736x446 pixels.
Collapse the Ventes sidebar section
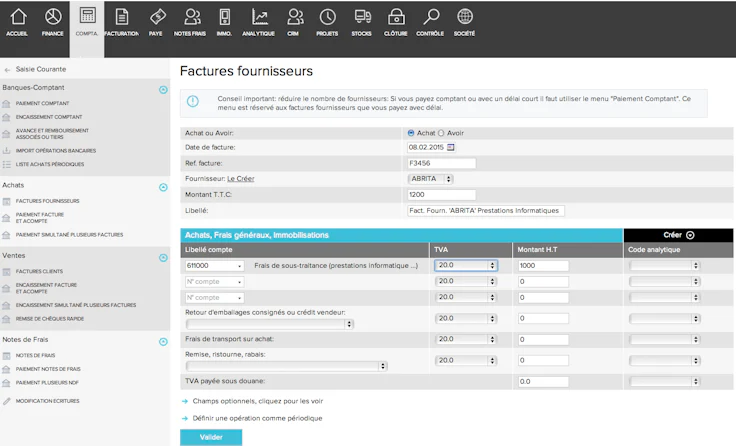click(163, 258)
